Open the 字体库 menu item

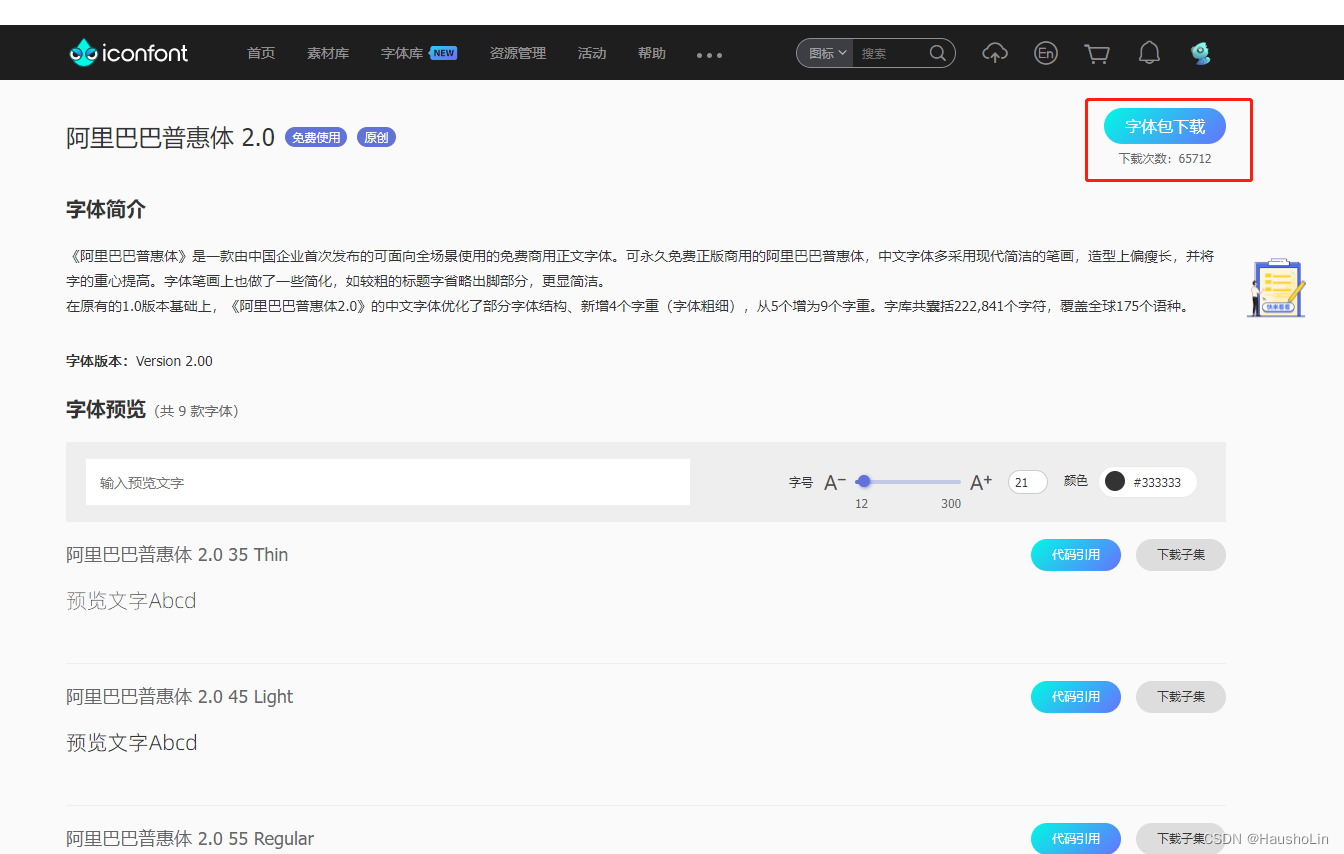402,53
